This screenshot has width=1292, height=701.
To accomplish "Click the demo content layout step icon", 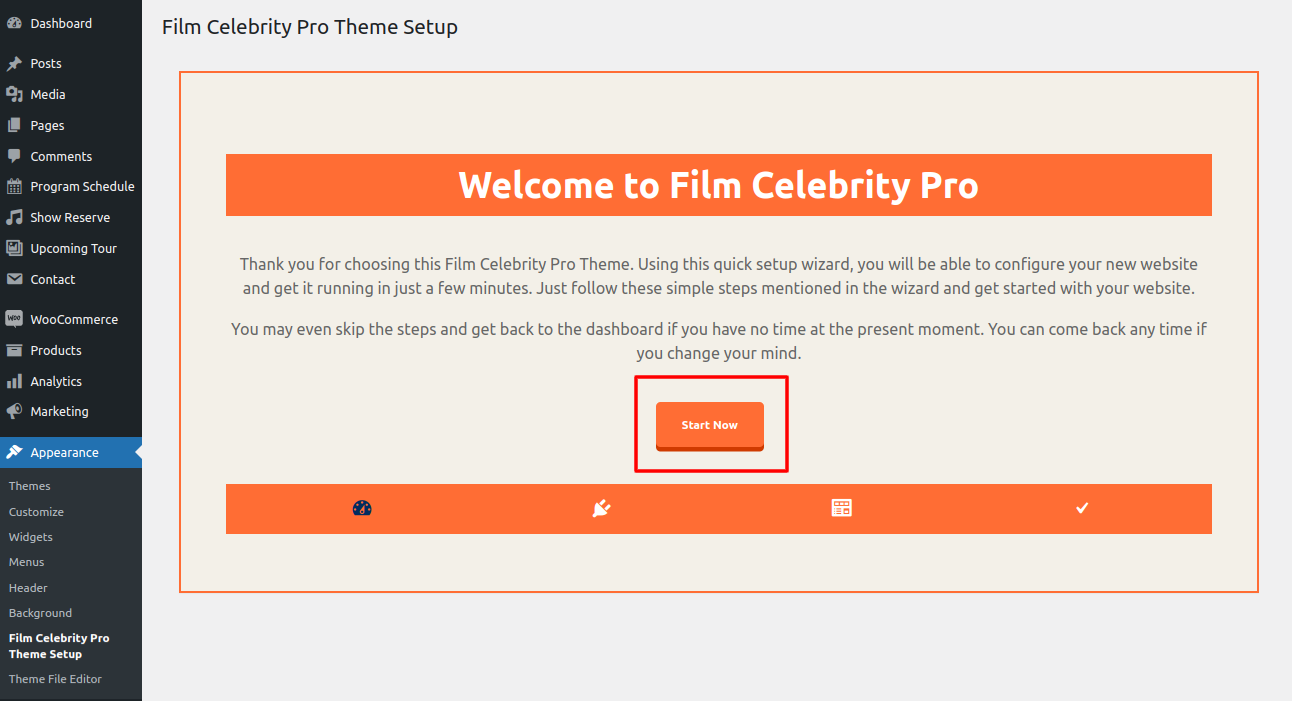I will coord(841,508).
